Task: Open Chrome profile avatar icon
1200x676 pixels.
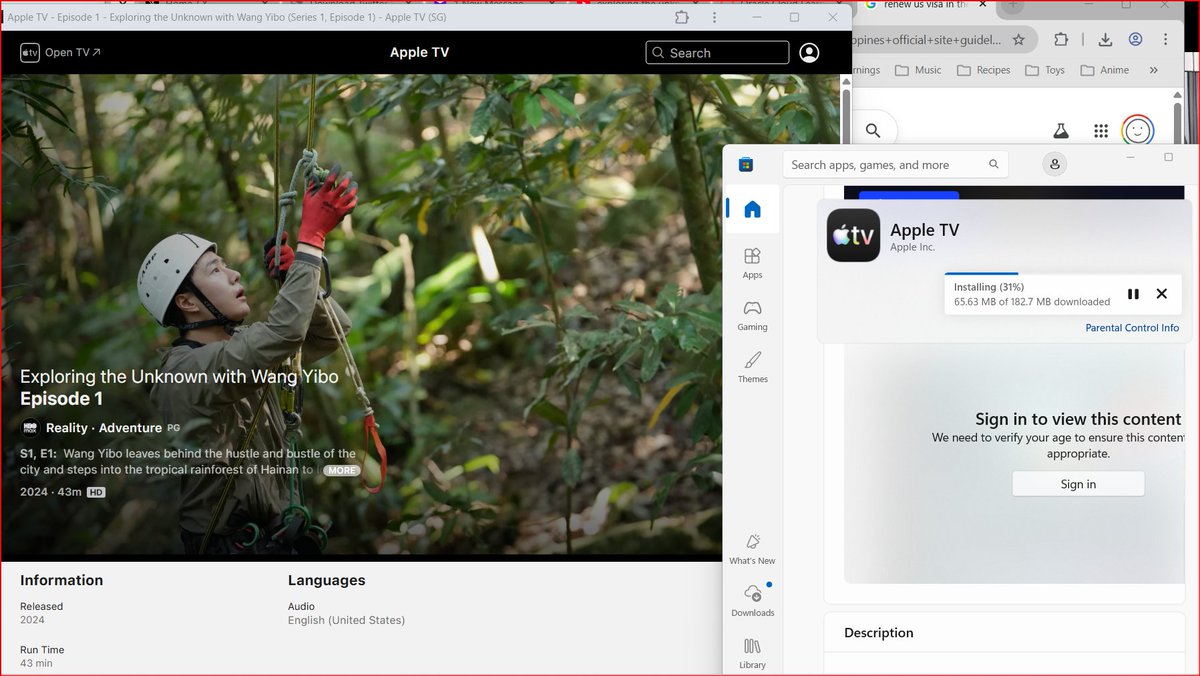Action: coord(1136,40)
